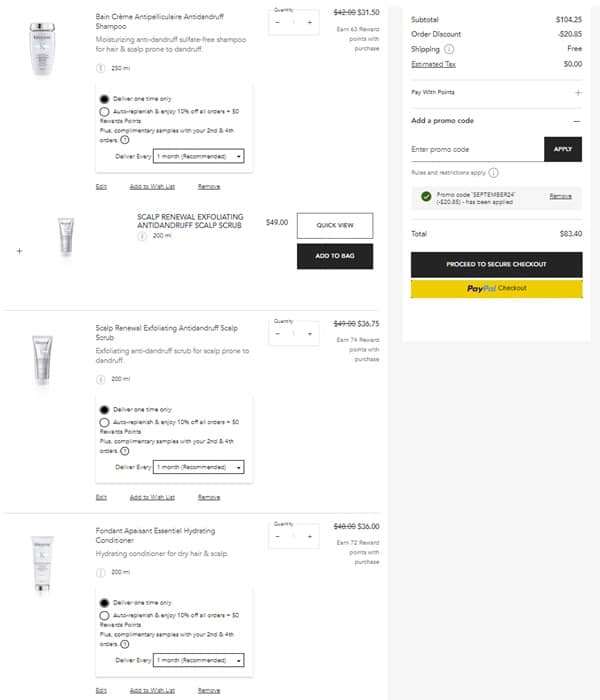
Task: Click the Shipping info icon
Action: [449, 48]
